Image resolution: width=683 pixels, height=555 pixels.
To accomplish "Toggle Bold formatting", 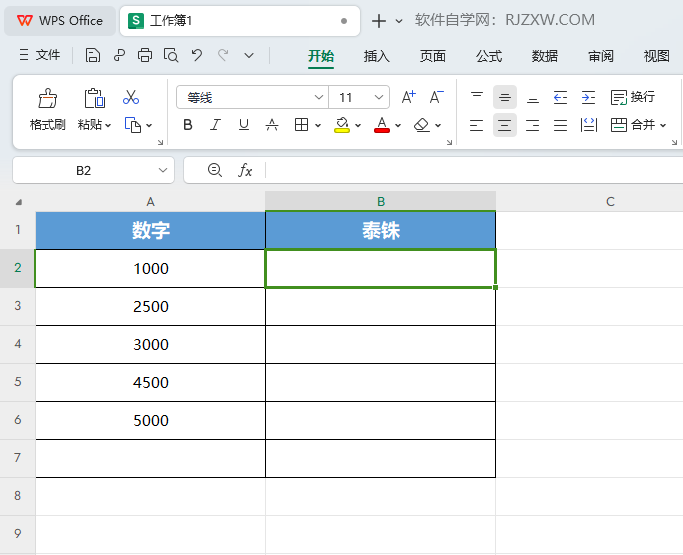I will coord(188,125).
